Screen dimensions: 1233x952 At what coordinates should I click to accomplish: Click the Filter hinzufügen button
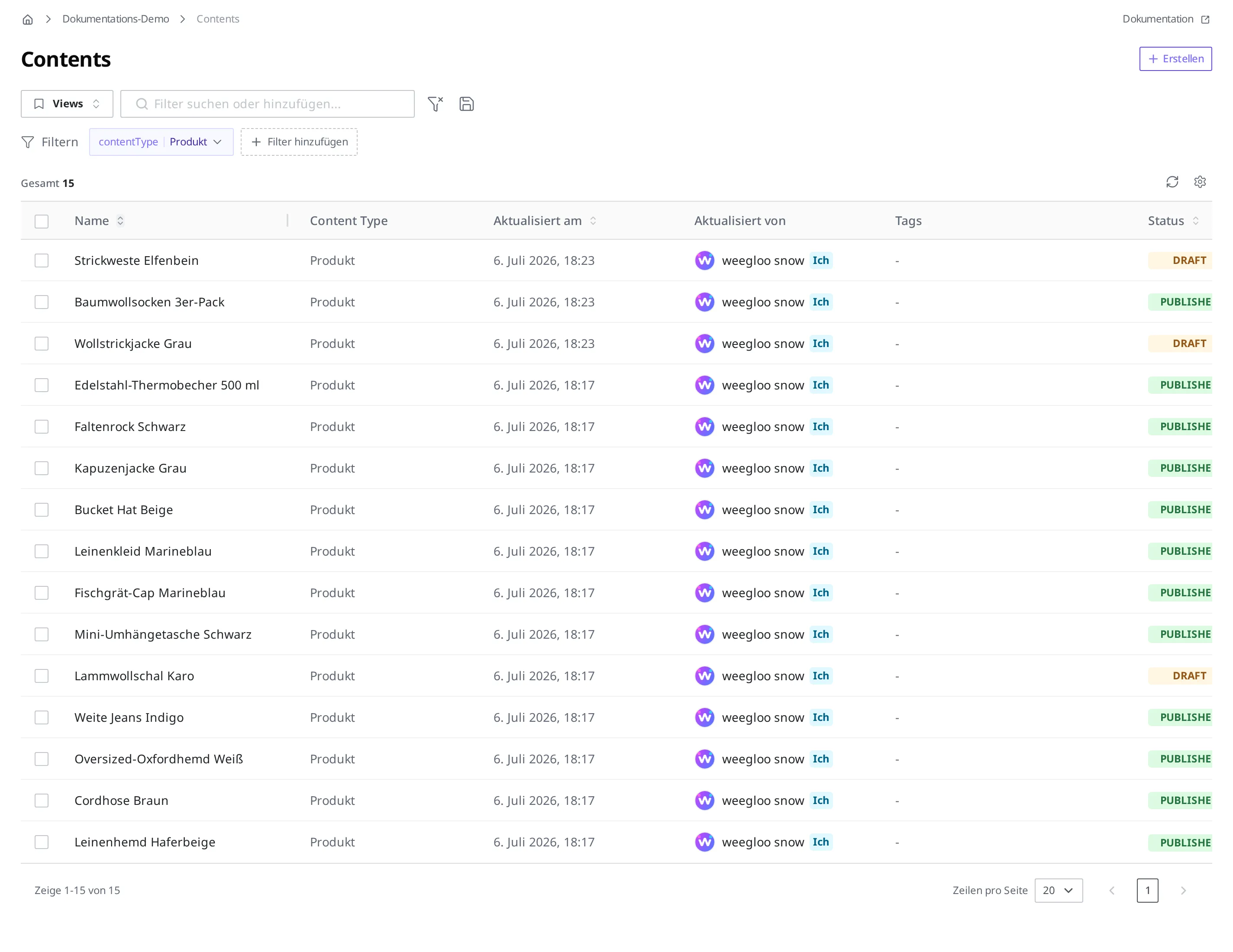point(299,142)
